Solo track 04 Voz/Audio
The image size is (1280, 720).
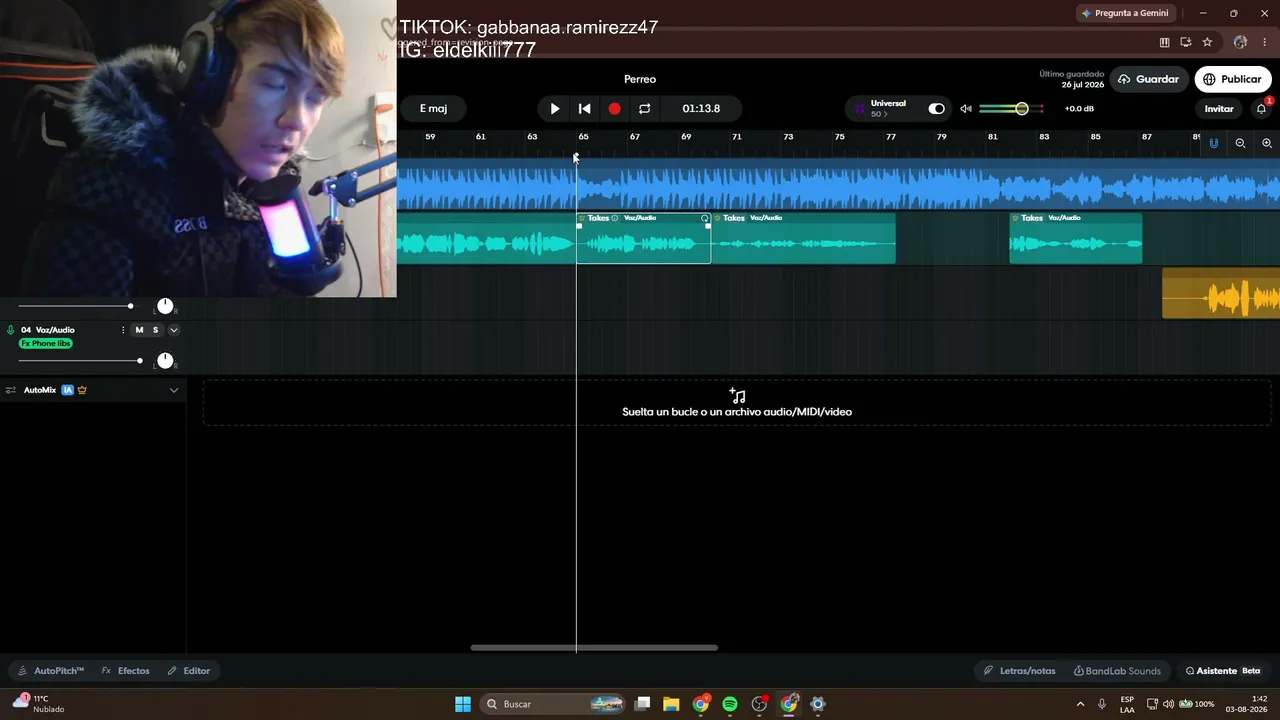[x=155, y=330]
